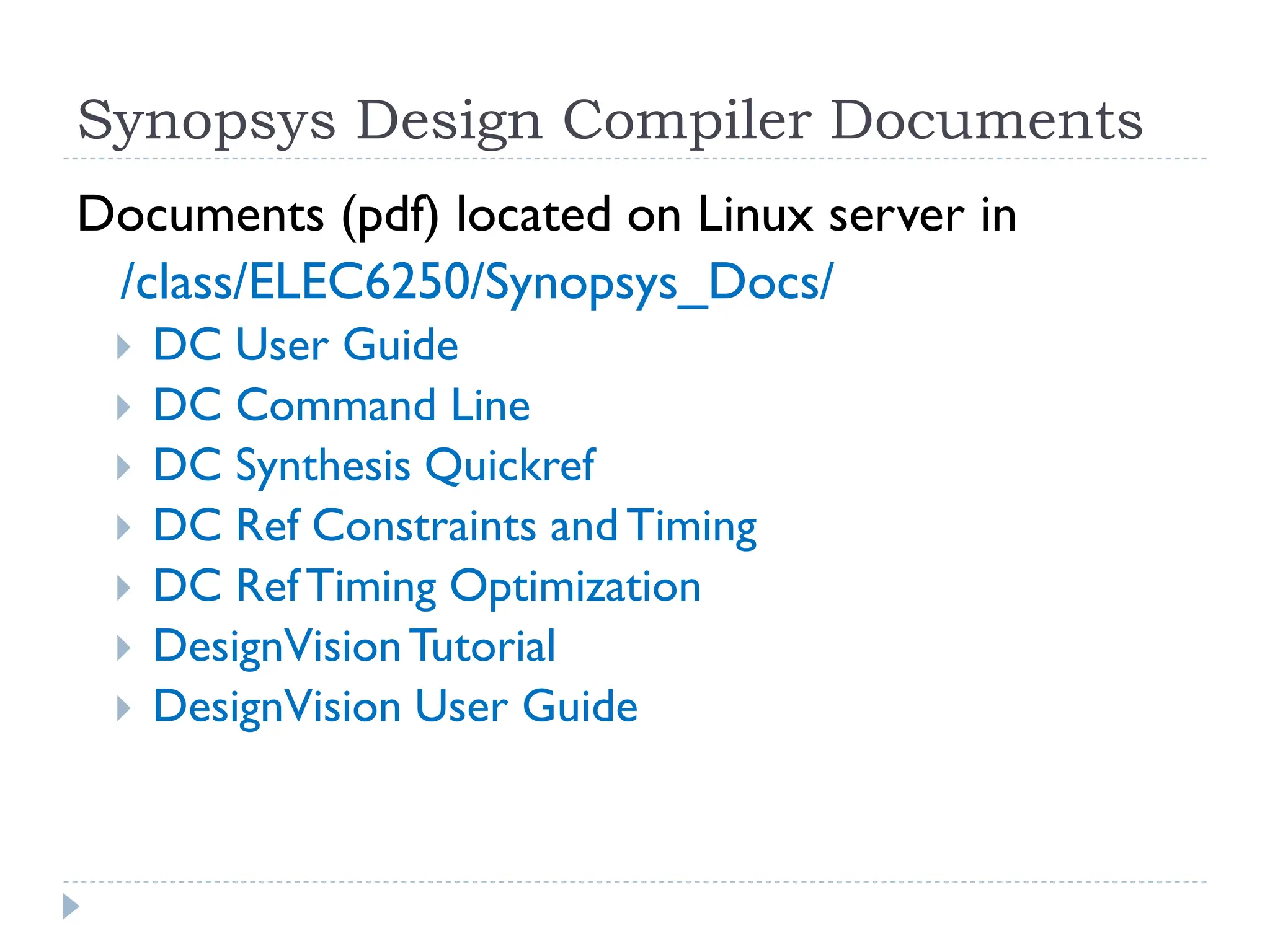Click the triangle bullet beside DC User Guide

click(x=123, y=347)
